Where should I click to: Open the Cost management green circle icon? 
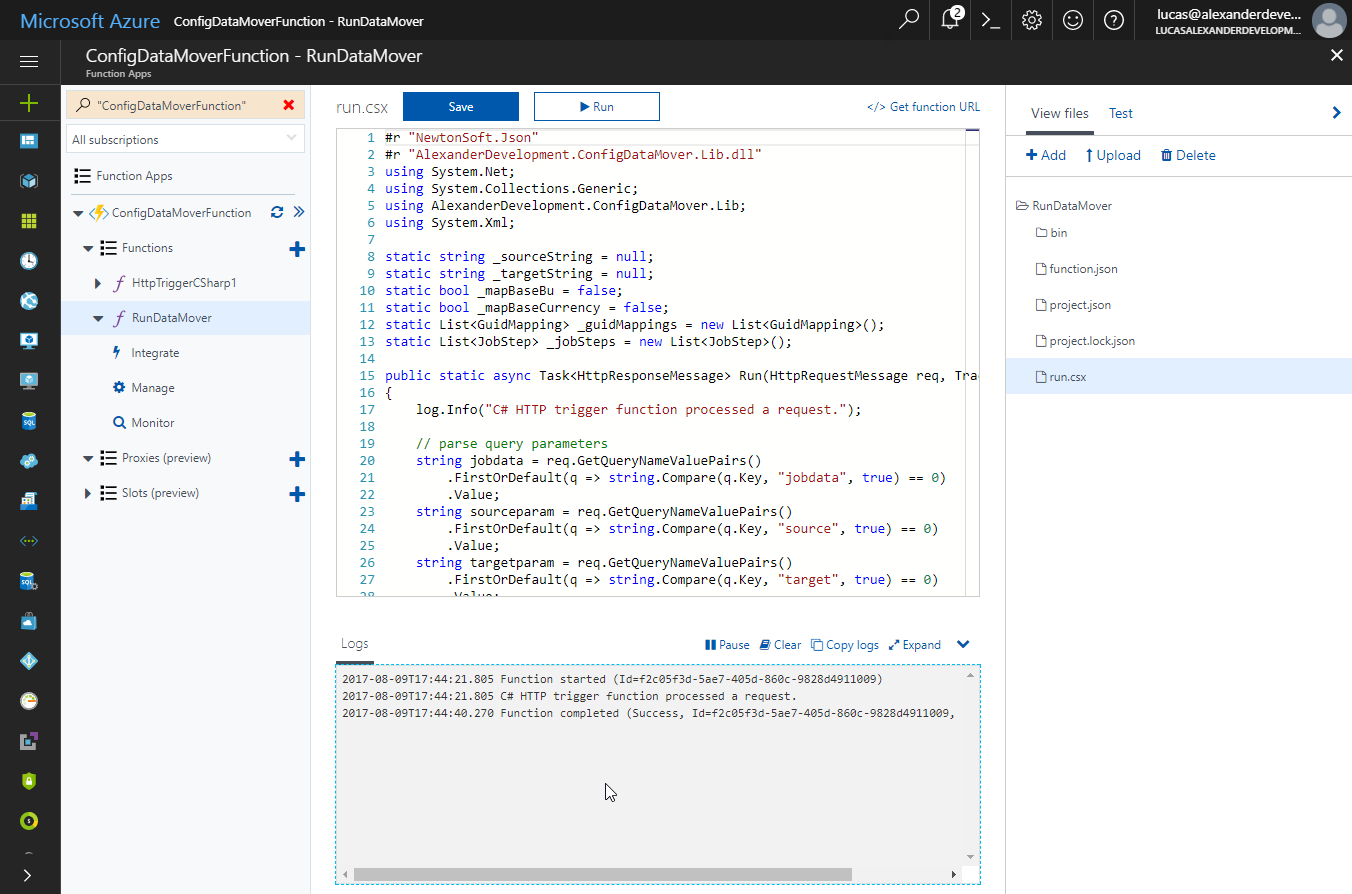pyautogui.click(x=29, y=820)
